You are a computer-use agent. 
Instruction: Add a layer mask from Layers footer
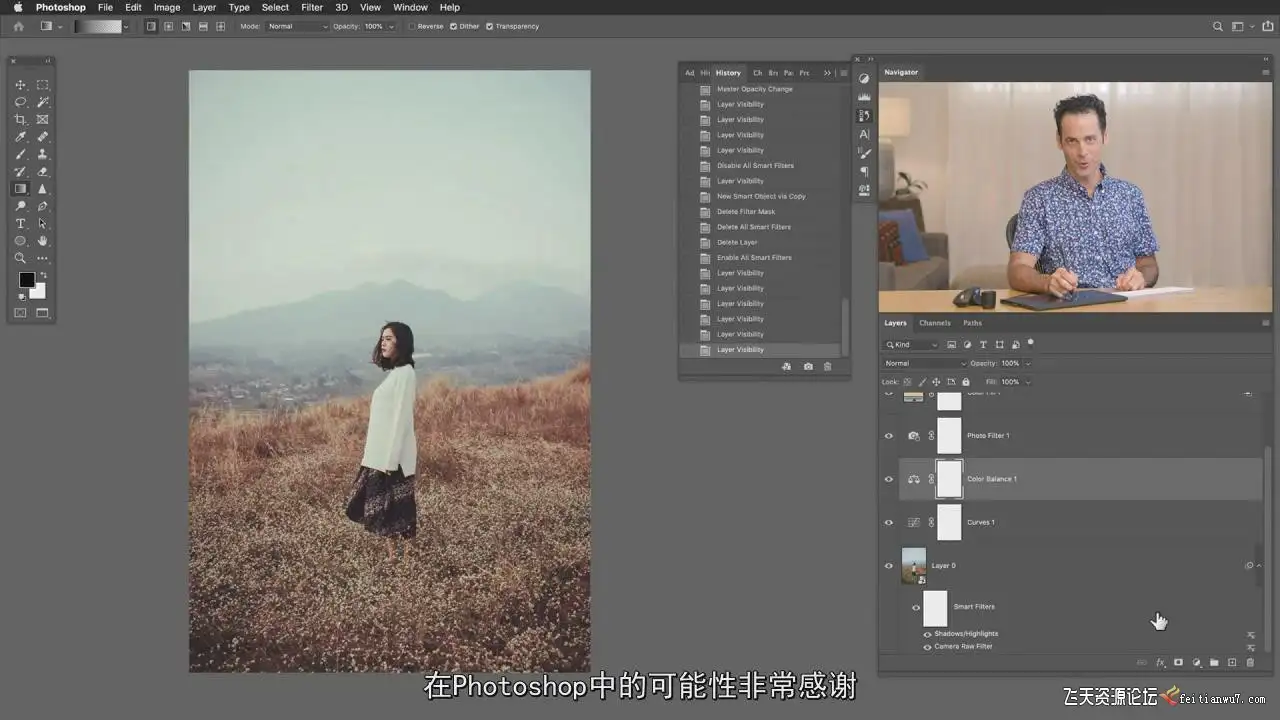1179,662
